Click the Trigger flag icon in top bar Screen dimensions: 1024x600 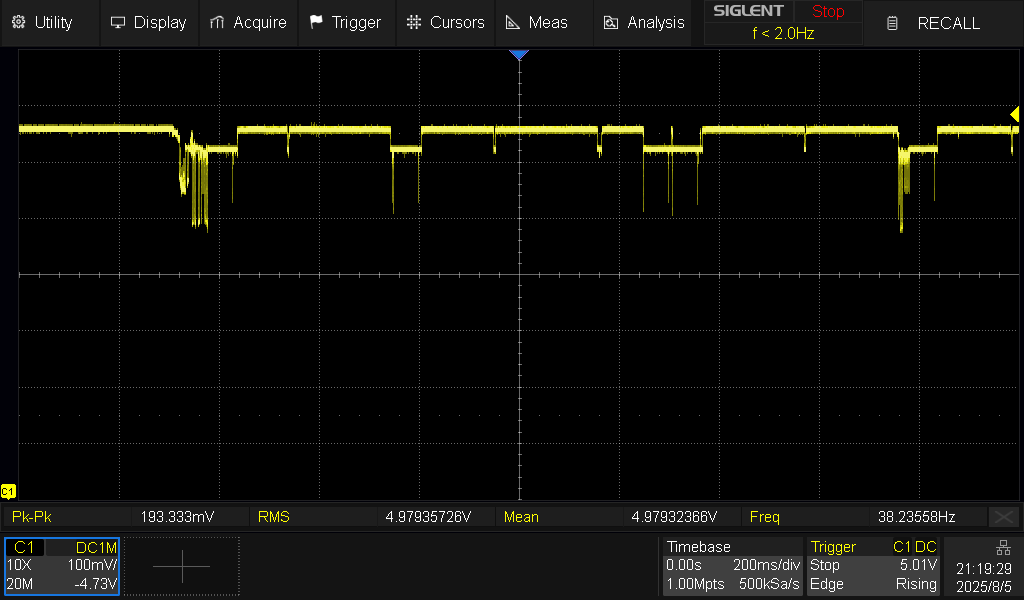[316, 22]
